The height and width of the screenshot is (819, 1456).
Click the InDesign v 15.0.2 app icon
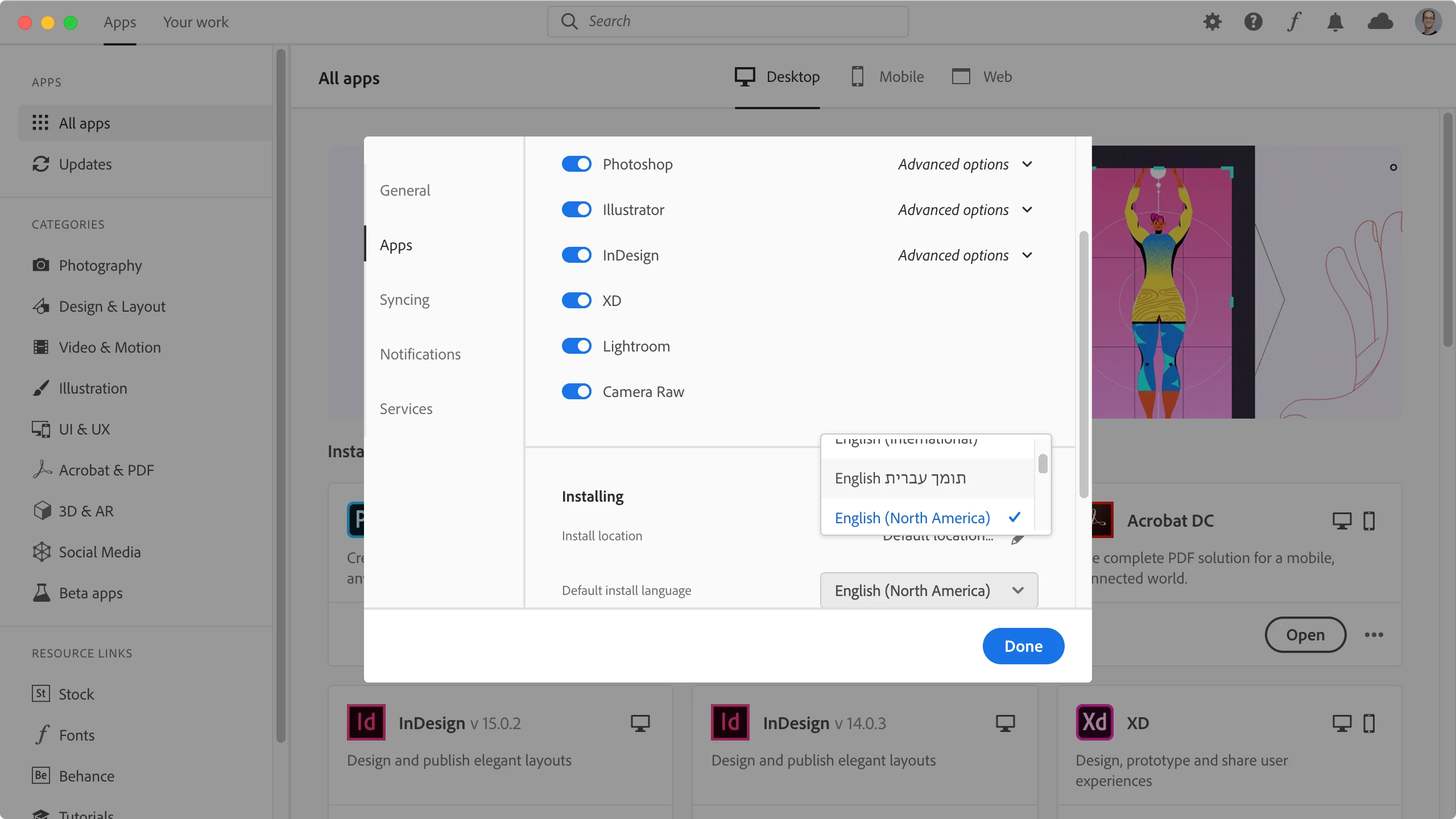[x=366, y=722]
